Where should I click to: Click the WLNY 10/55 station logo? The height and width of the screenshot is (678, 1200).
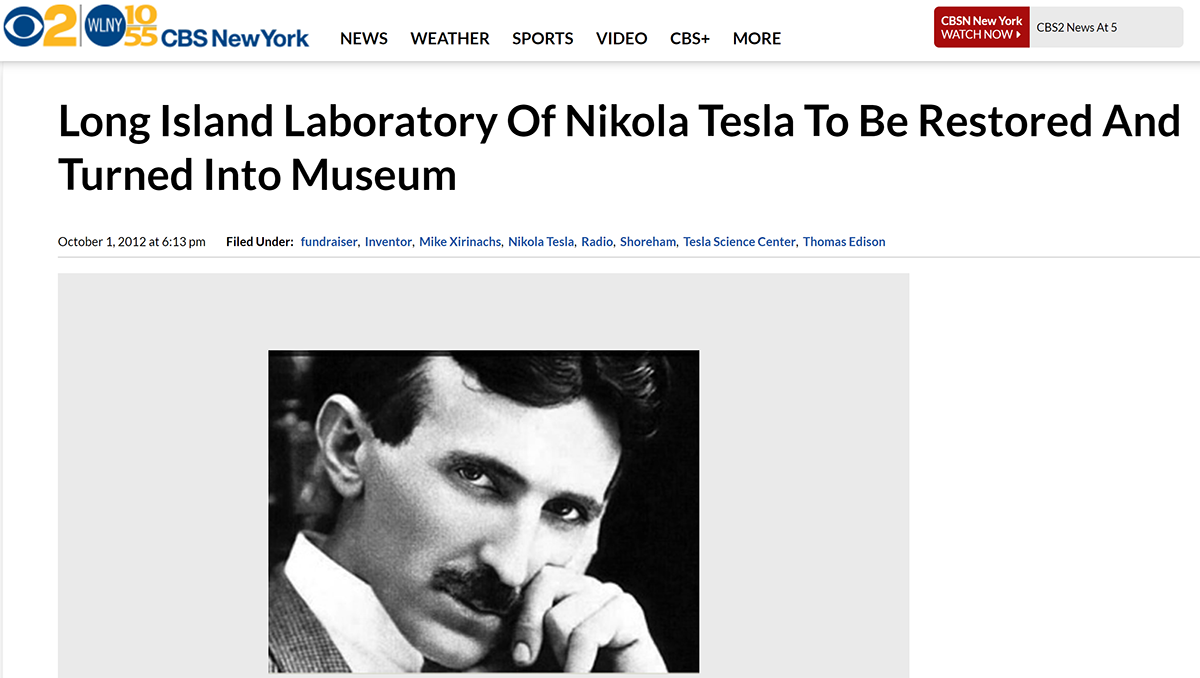(x=120, y=28)
